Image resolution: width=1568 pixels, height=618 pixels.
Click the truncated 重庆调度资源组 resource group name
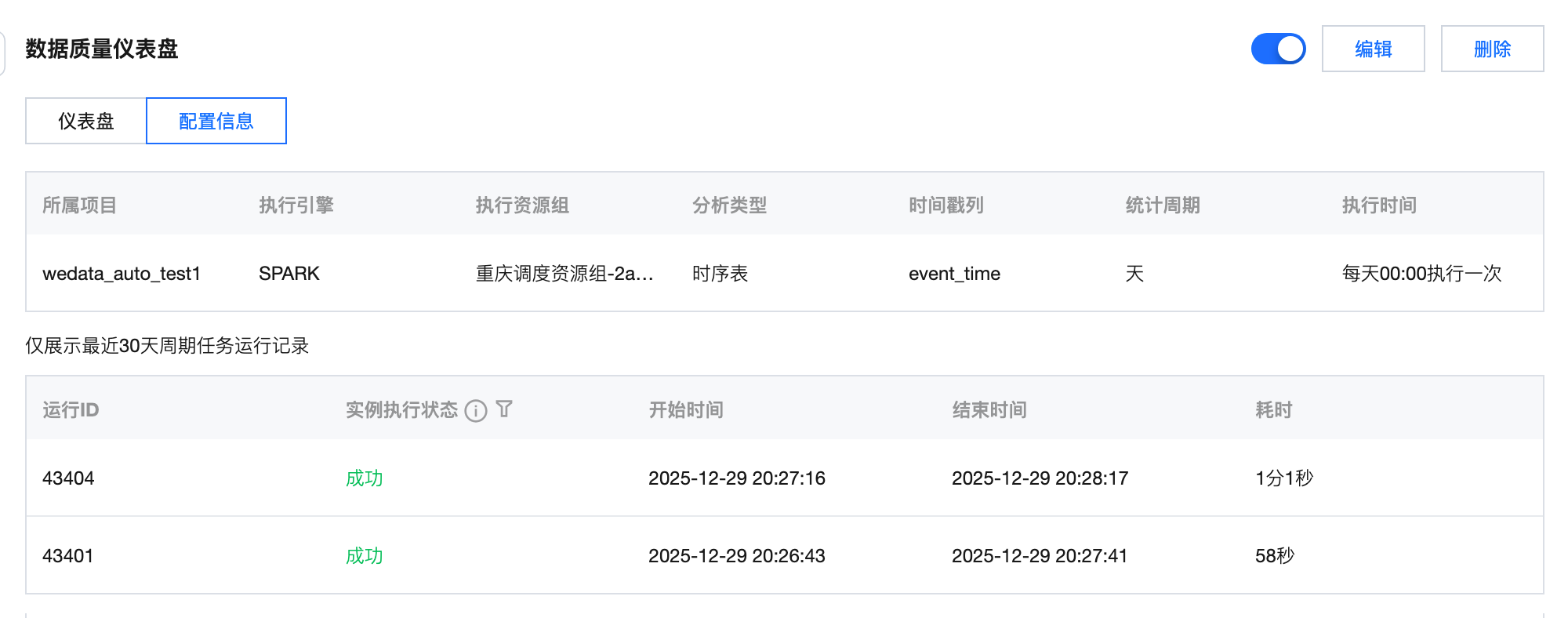click(564, 274)
